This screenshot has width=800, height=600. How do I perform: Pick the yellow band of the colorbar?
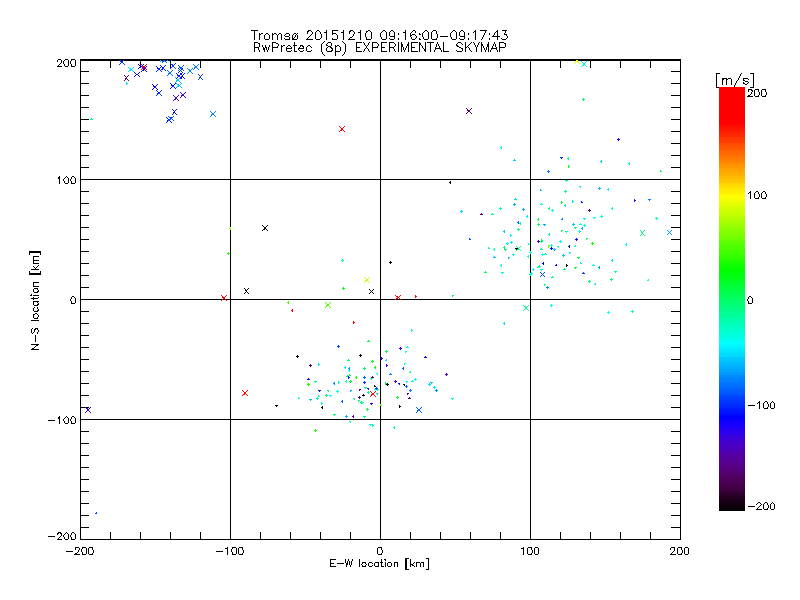tap(732, 195)
